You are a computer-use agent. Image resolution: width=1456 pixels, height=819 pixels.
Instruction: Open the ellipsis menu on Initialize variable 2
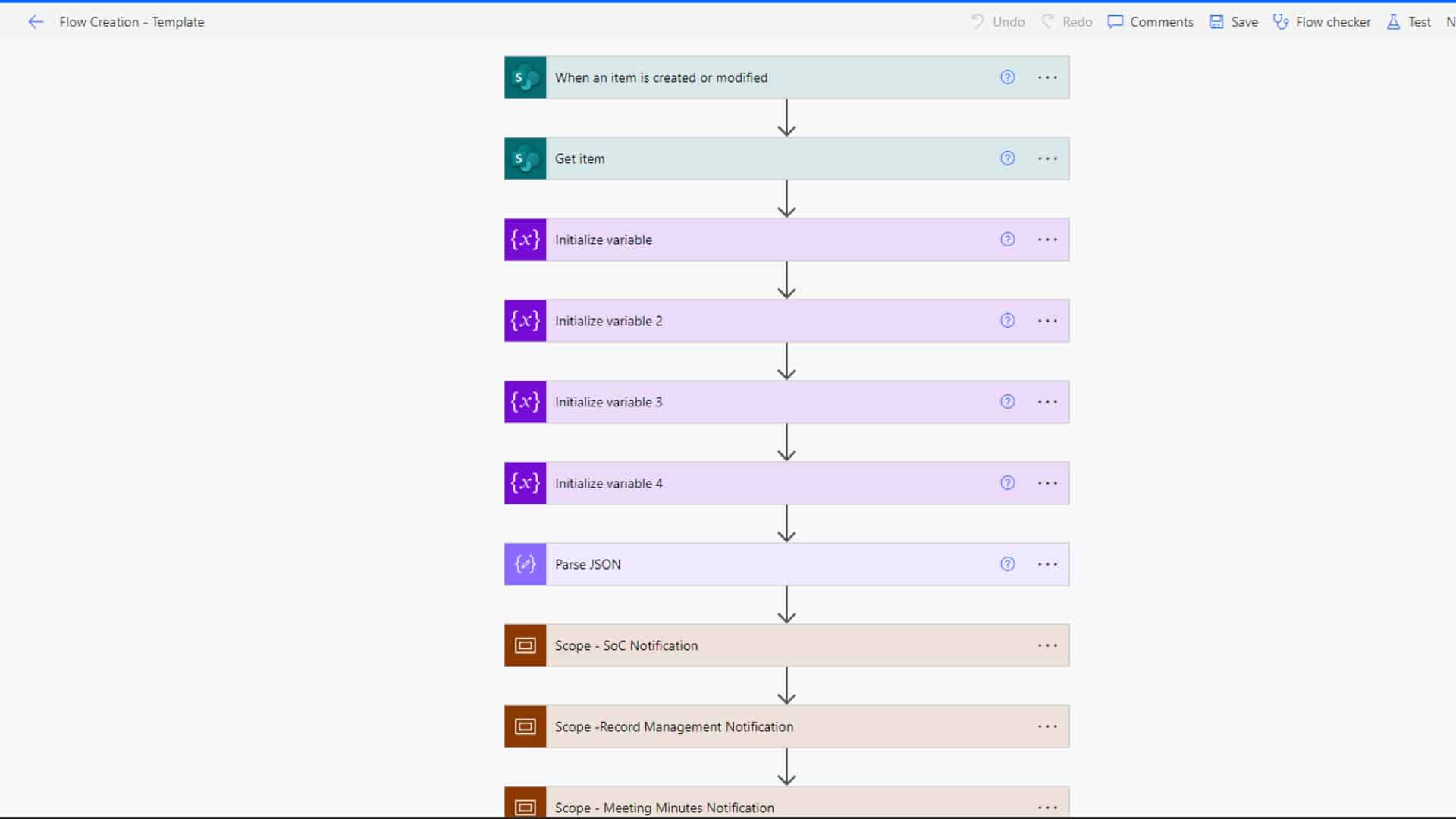coord(1047,321)
